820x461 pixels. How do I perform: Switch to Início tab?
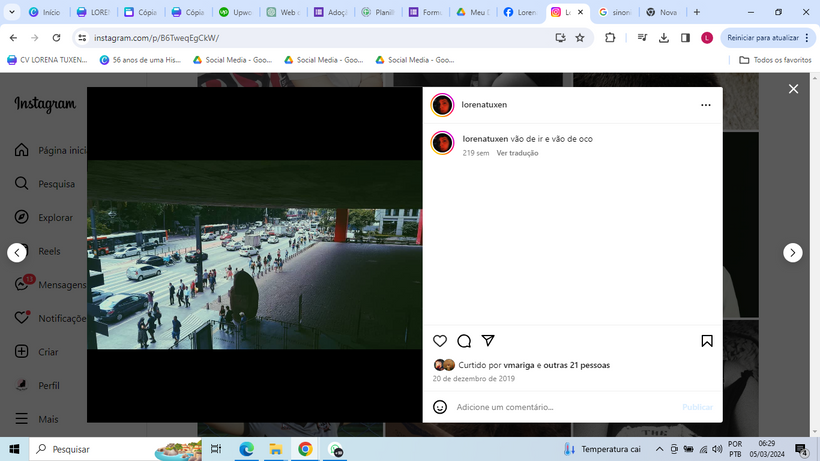pyautogui.click(x=46, y=12)
